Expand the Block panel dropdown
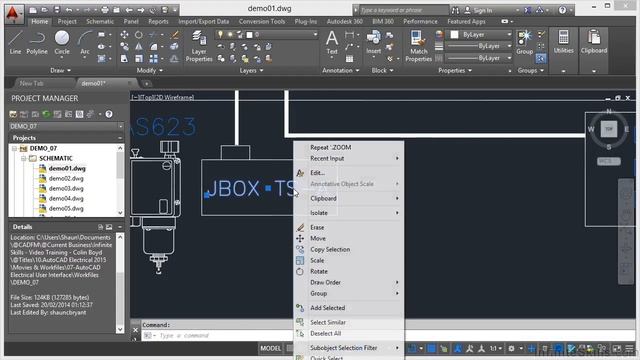 tap(382, 70)
